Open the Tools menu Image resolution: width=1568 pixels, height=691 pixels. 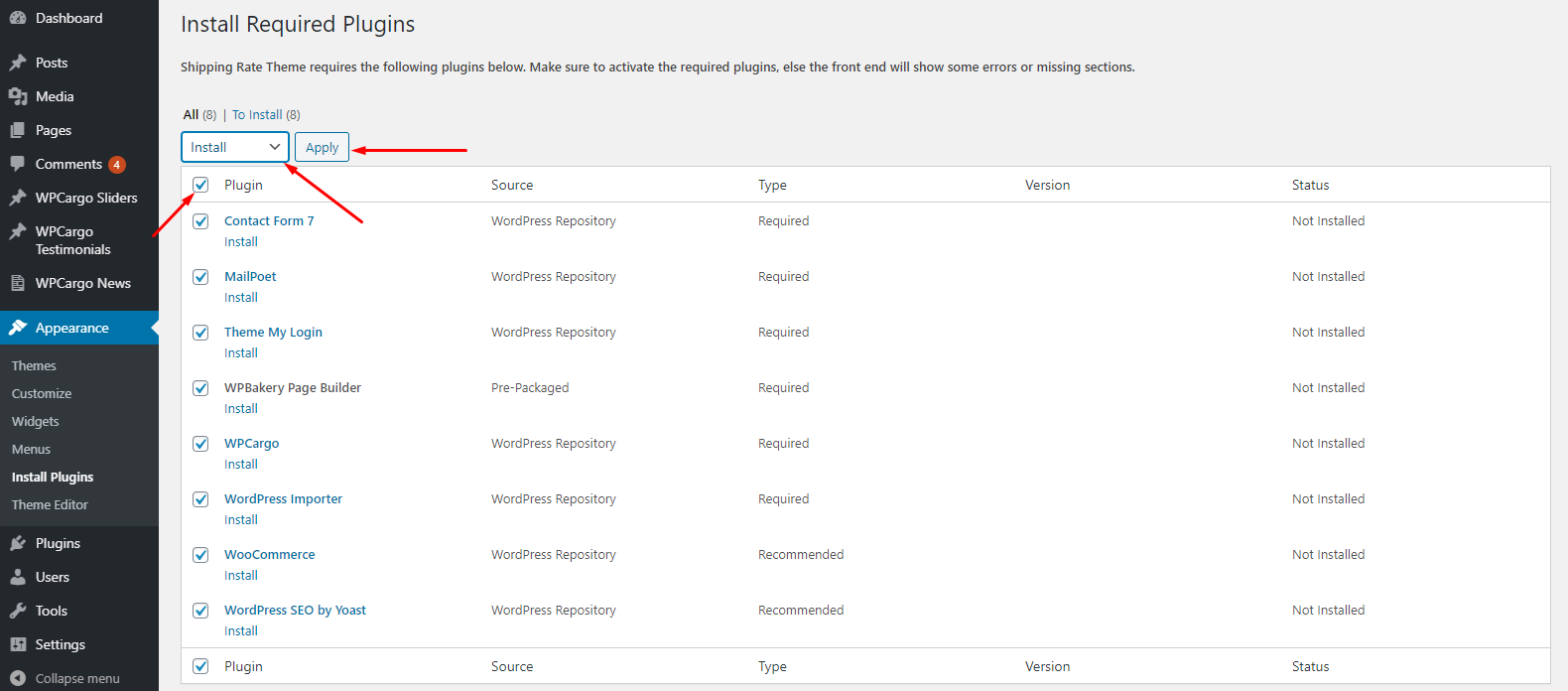tap(52, 611)
